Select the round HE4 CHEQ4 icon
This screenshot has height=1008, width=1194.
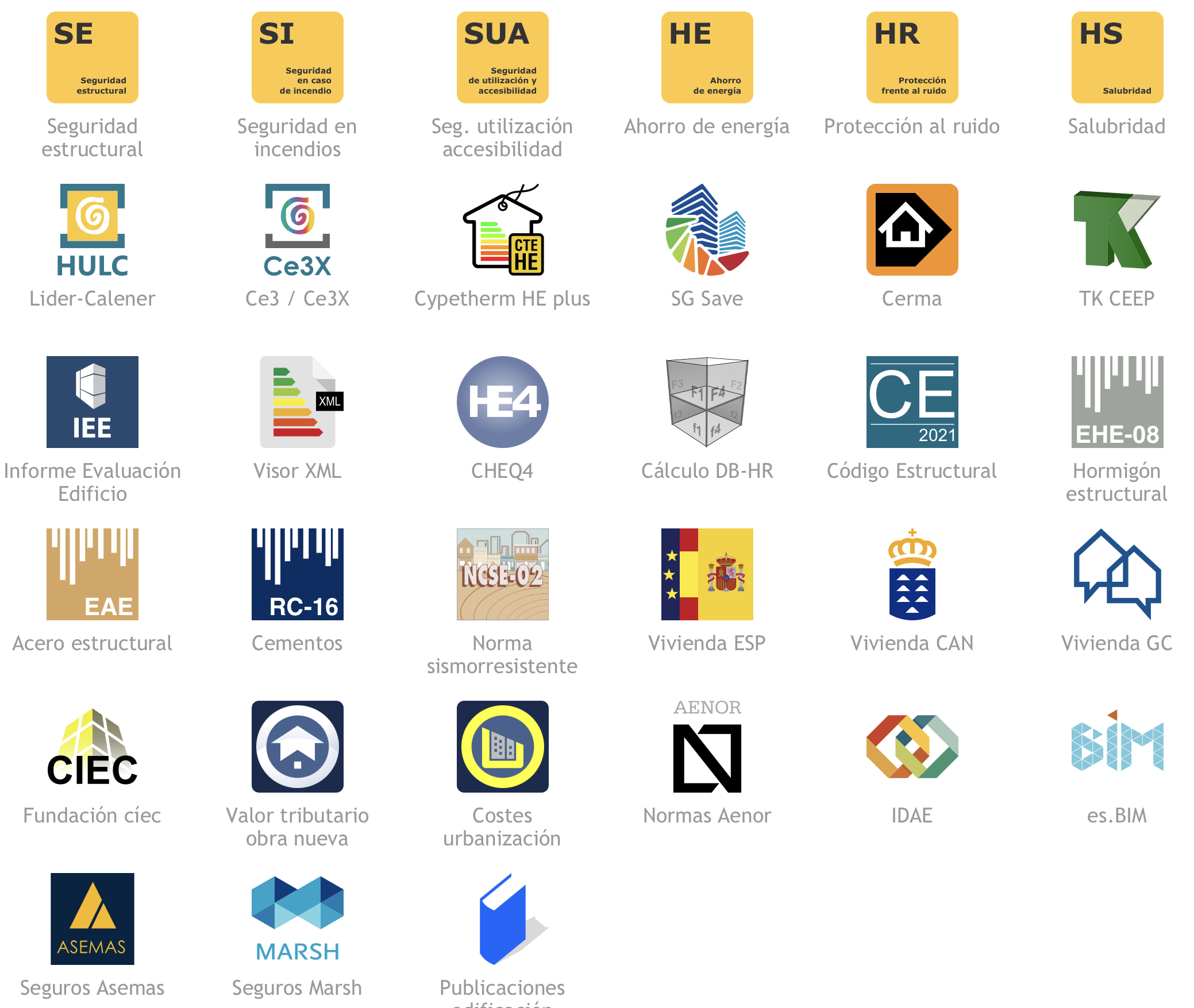pyautogui.click(x=503, y=402)
